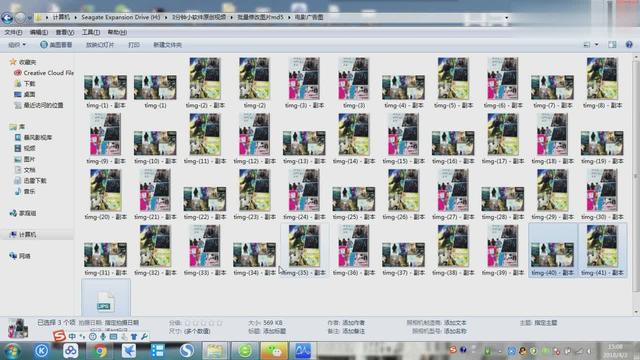Open Chrome from the taskbar
Viewport: 640px width, 360px height.
[100, 351]
